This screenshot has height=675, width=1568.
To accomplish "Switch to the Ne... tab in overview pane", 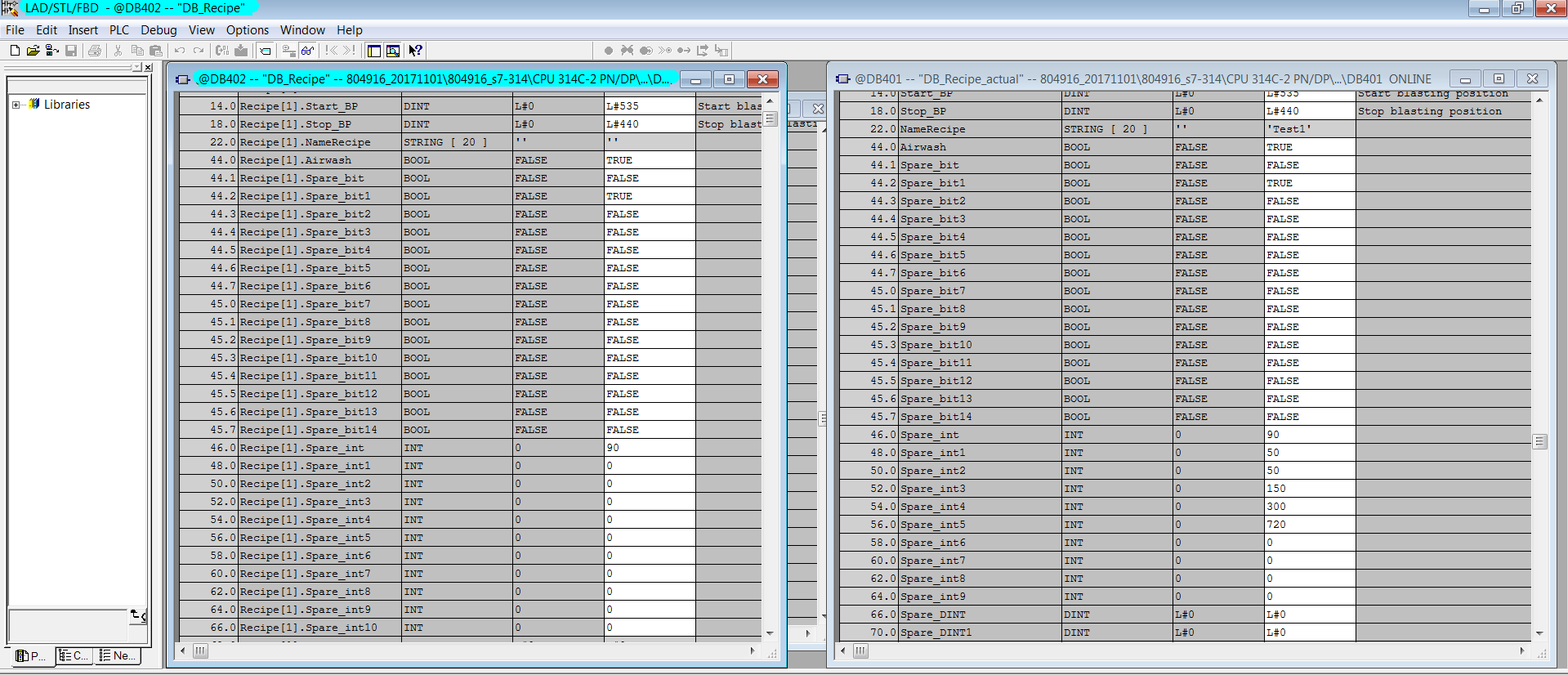I will click(x=117, y=655).
